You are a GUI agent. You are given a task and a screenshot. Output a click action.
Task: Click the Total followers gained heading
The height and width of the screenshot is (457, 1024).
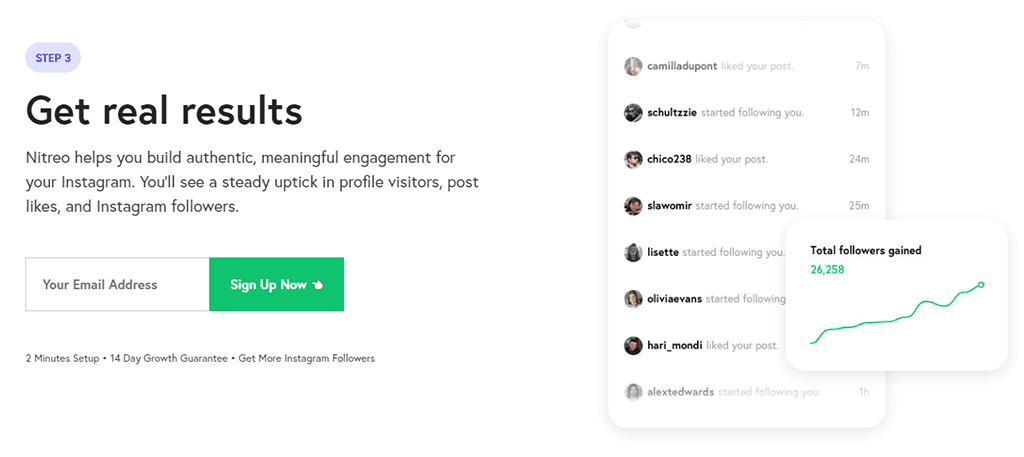coord(866,250)
